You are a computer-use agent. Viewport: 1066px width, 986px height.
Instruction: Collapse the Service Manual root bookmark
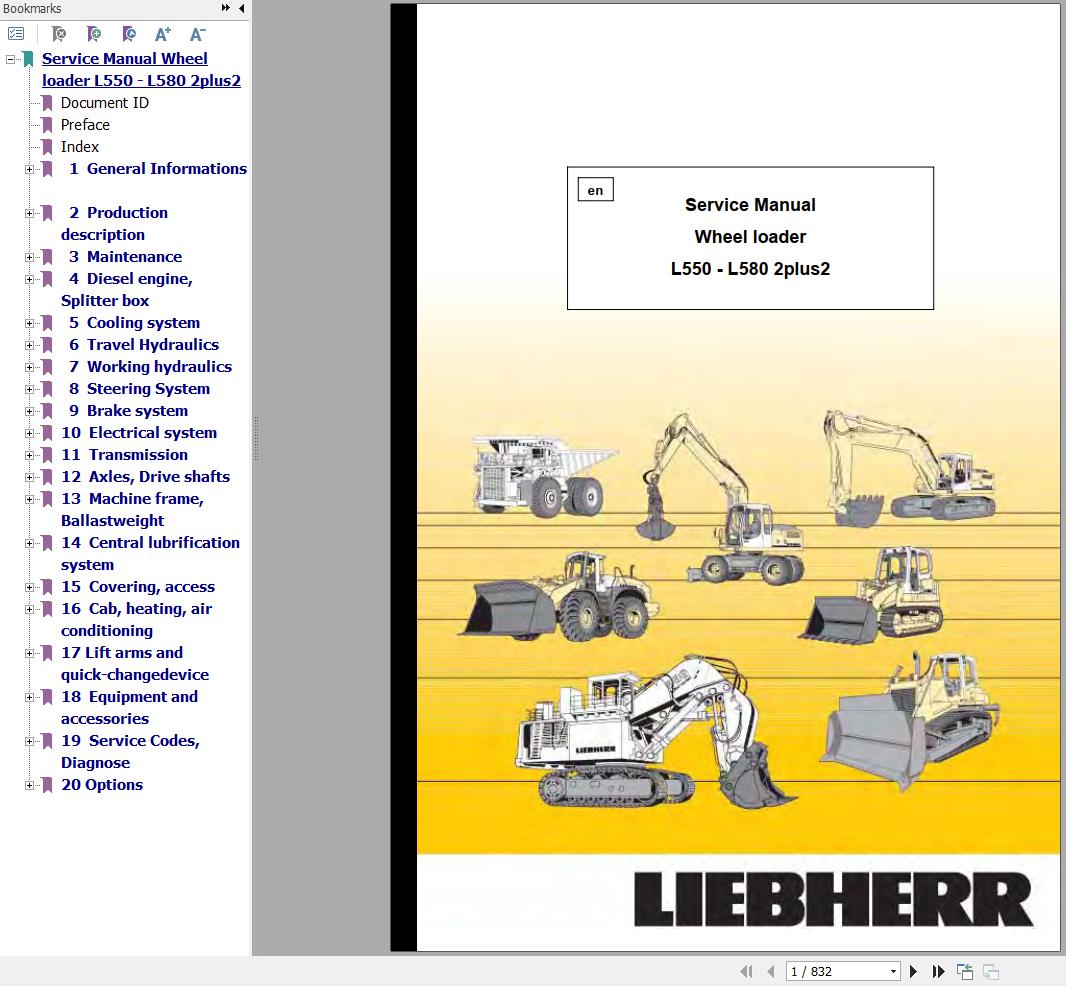(x=10, y=59)
